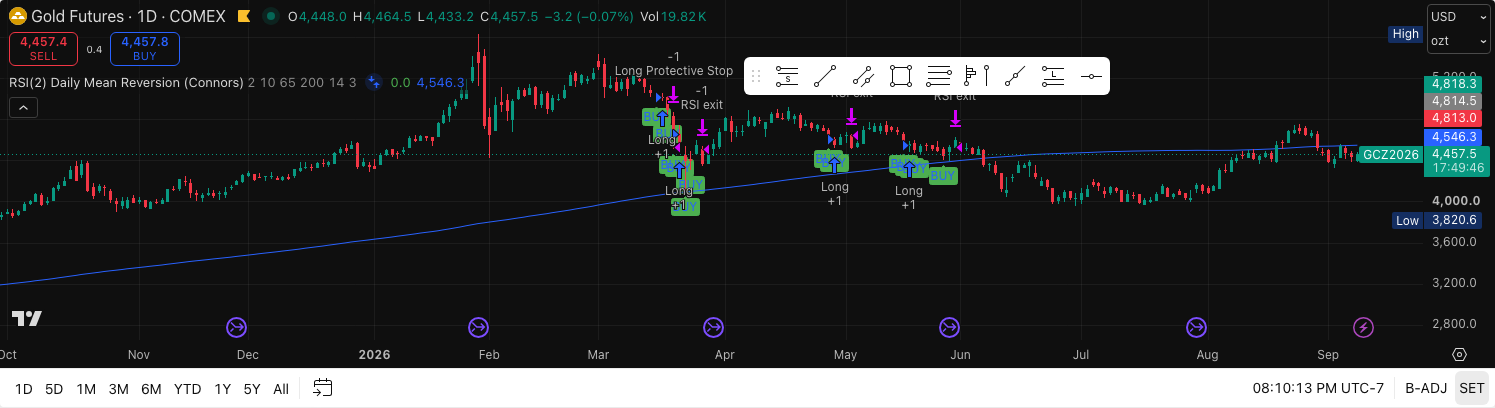The image size is (1495, 408).
Task: Choose the trend line drawing tool
Action: click(x=825, y=76)
